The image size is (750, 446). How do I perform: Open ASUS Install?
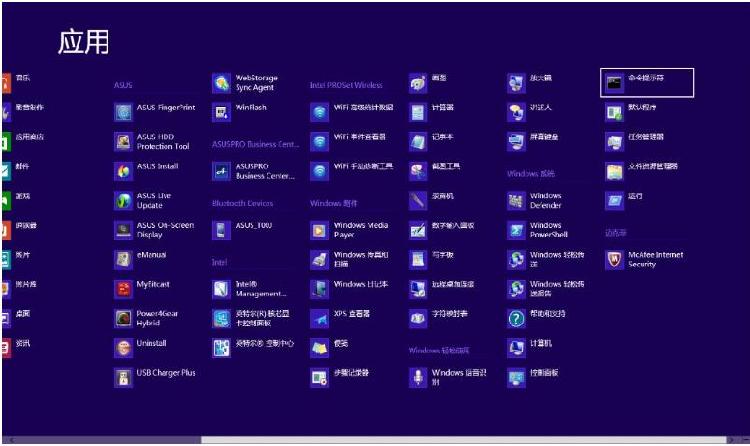click(x=146, y=171)
